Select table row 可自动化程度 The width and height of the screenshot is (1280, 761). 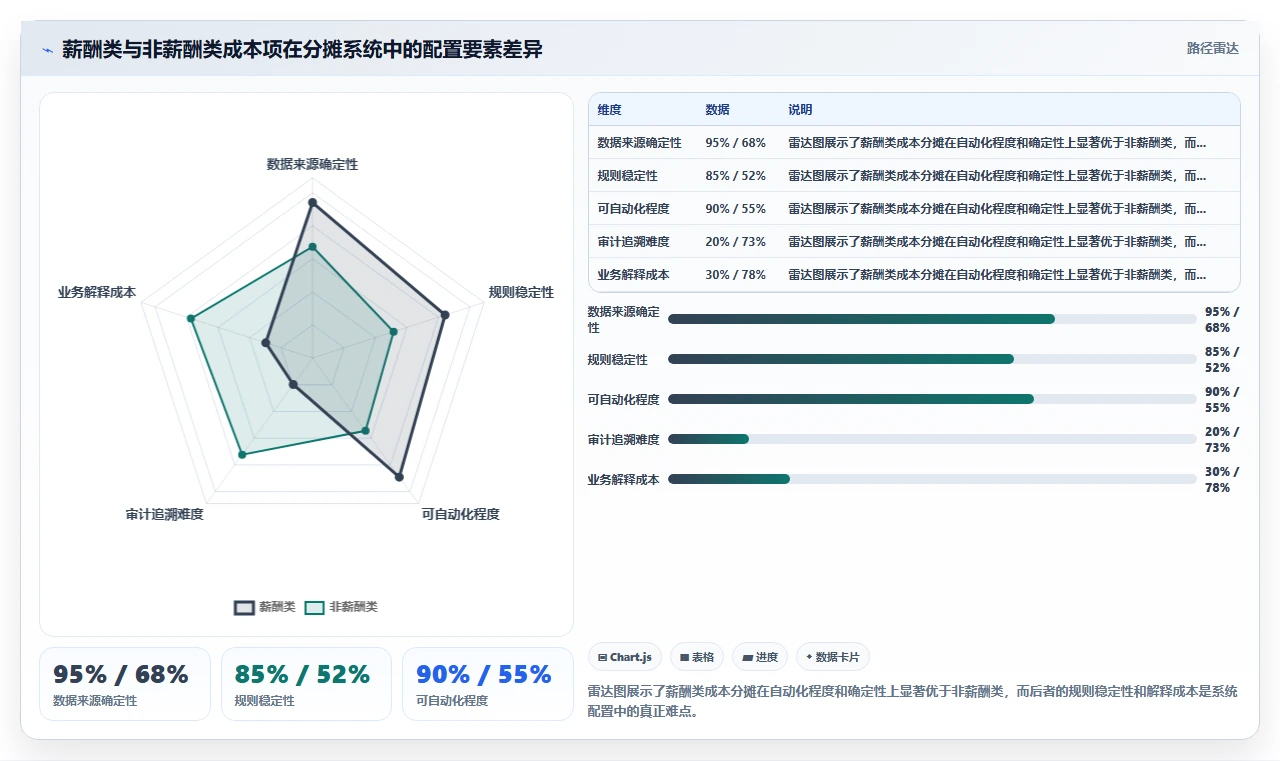(914, 209)
